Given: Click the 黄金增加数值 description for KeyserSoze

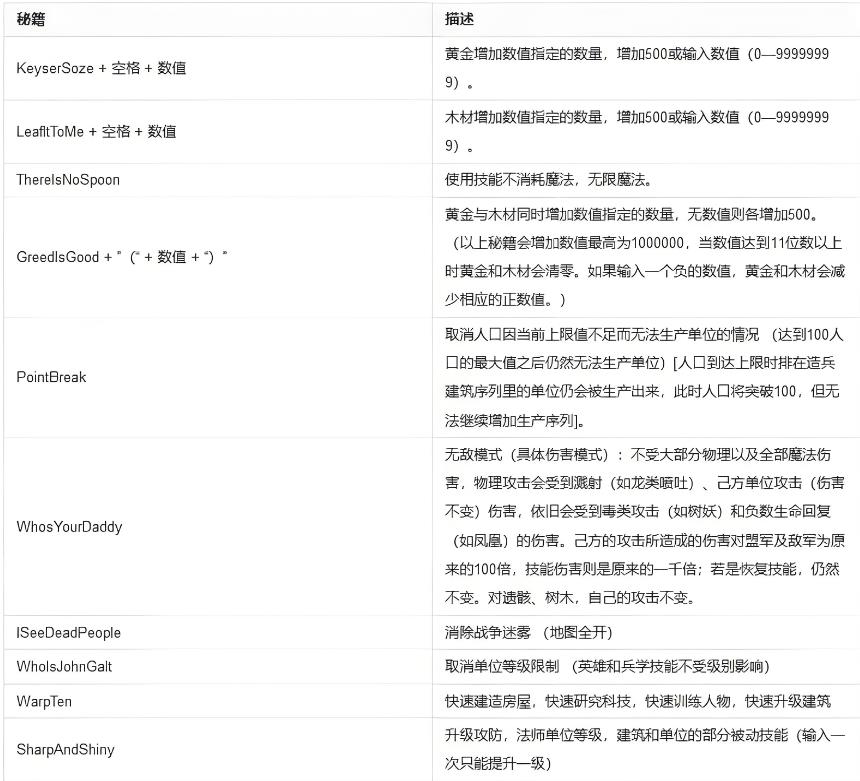Looking at the screenshot, I should pyautogui.click(x=637, y=68).
